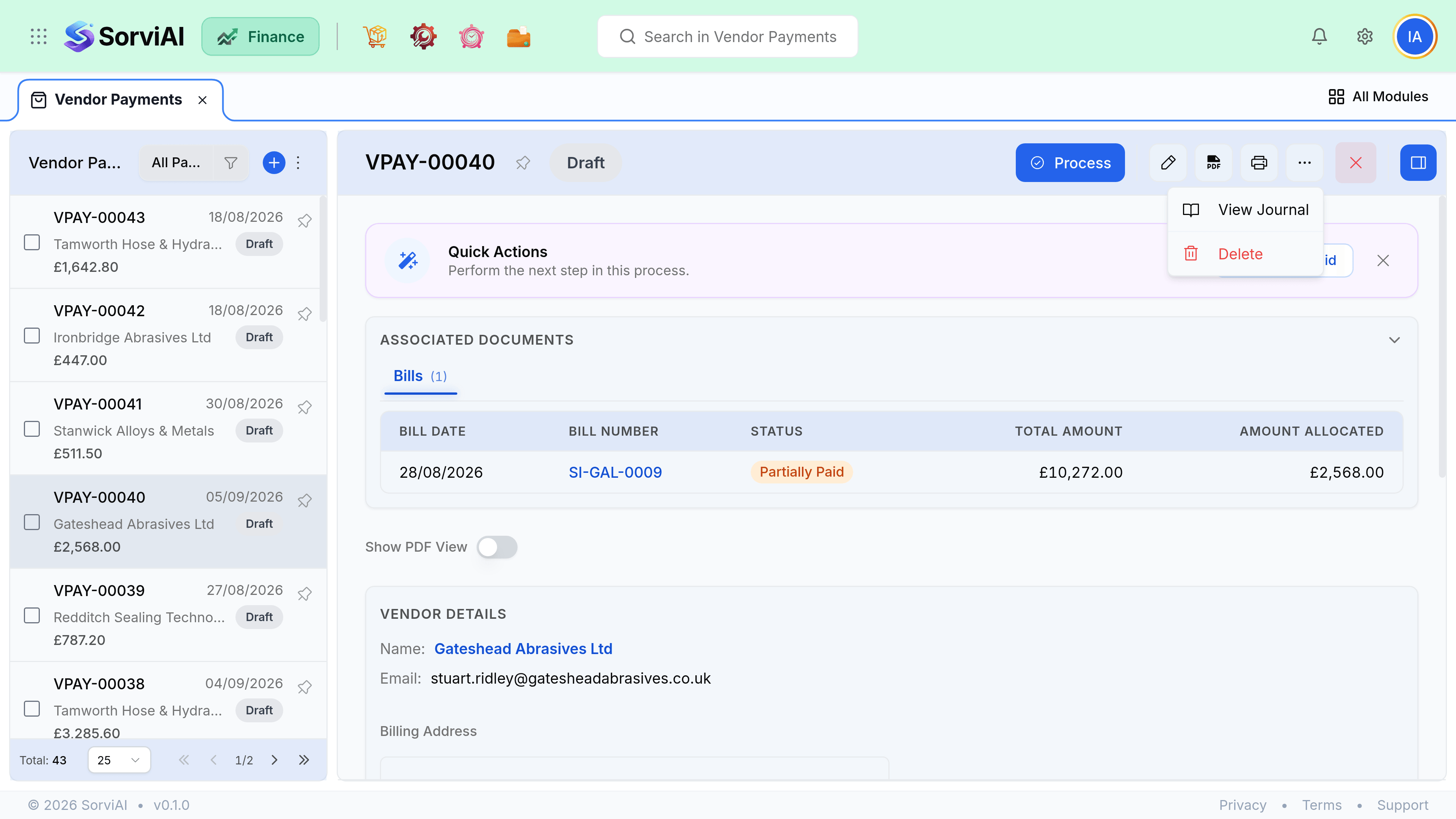The height and width of the screenshot is (819, 1456).
Task: Pin the VPAY-00040 record header
Action: click(x=523, y=163)
